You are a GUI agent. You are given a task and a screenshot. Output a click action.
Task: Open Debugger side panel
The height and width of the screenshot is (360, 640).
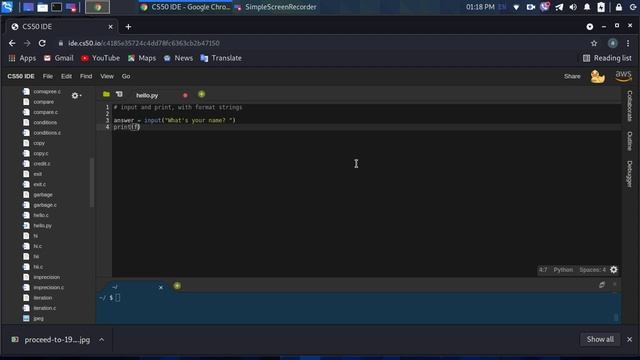point(629,174)
